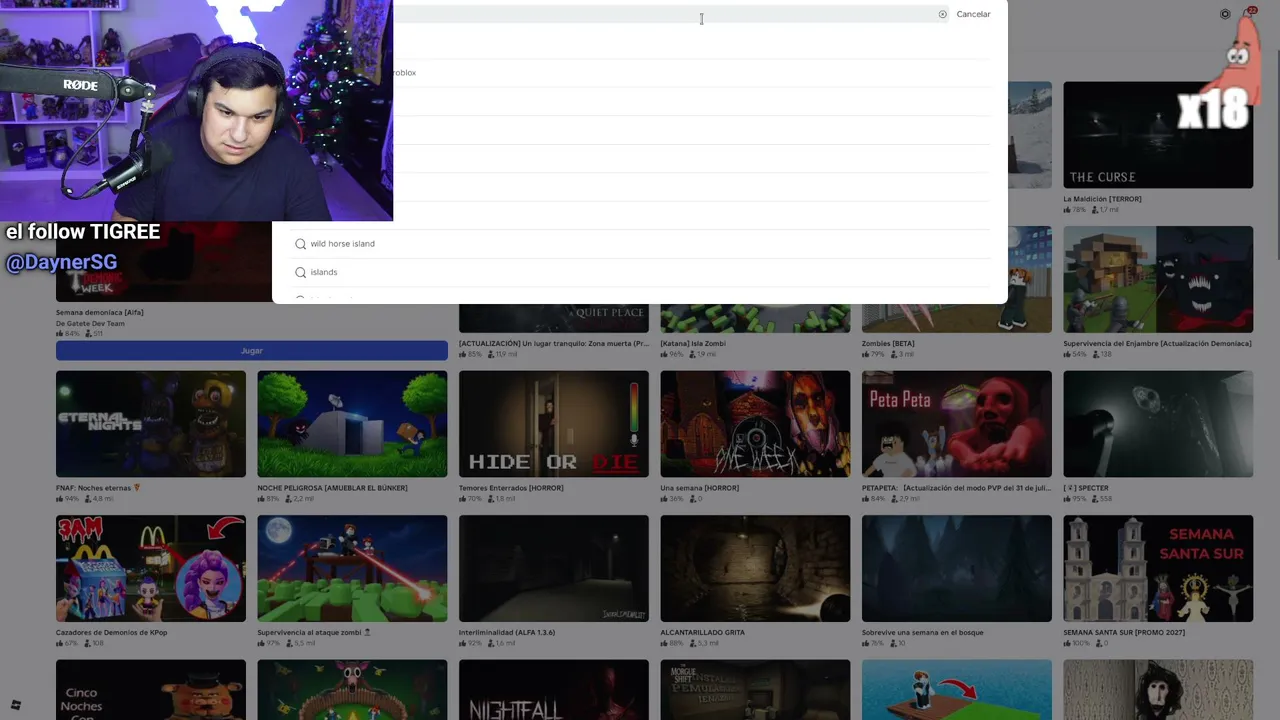Click 'Cazadores de Demonios de KPop' title
The width and height of the screenshot is (1280, 720).
coord(112,632)
